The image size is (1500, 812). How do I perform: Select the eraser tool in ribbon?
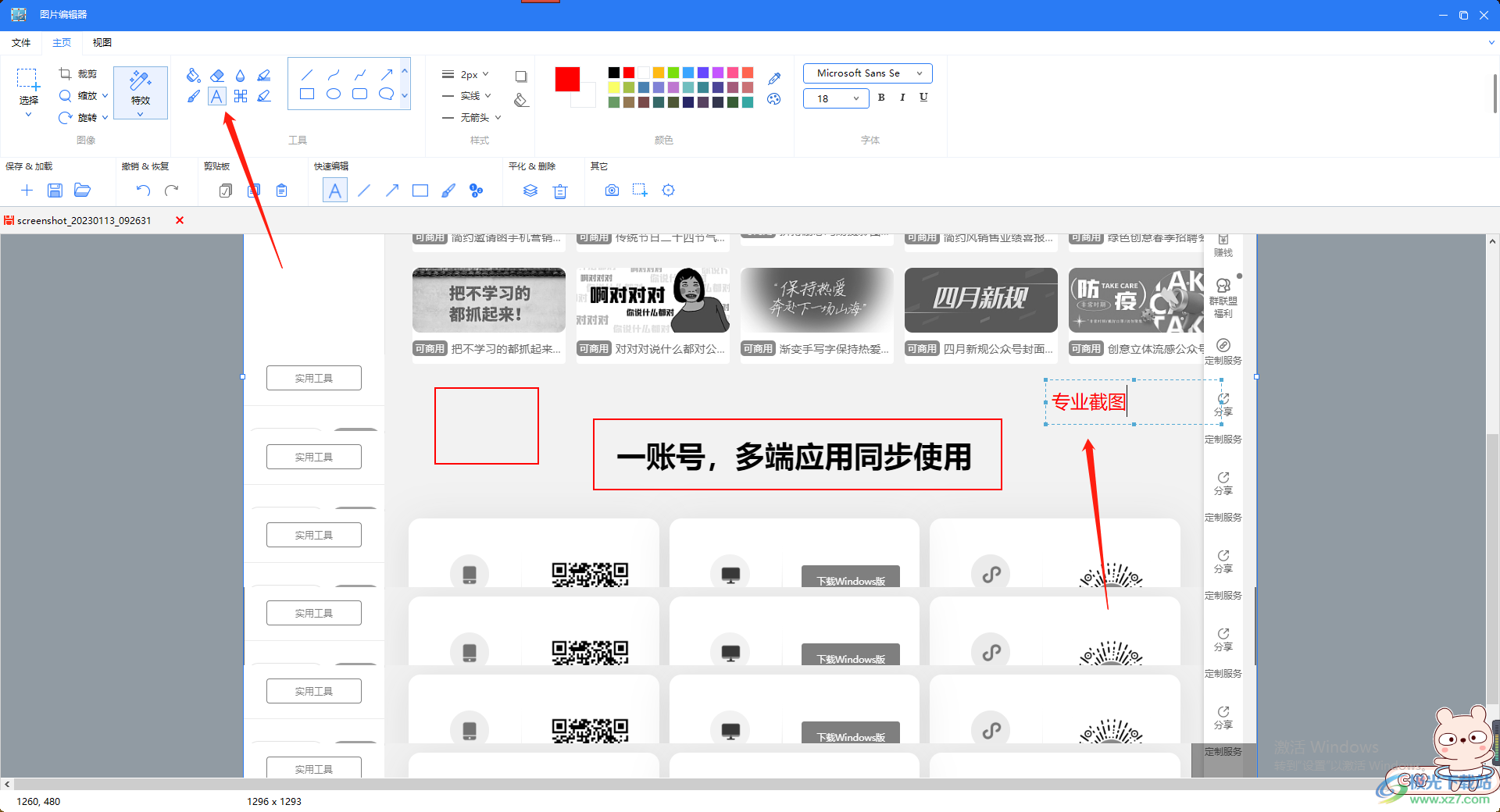[x=217, y=75]
